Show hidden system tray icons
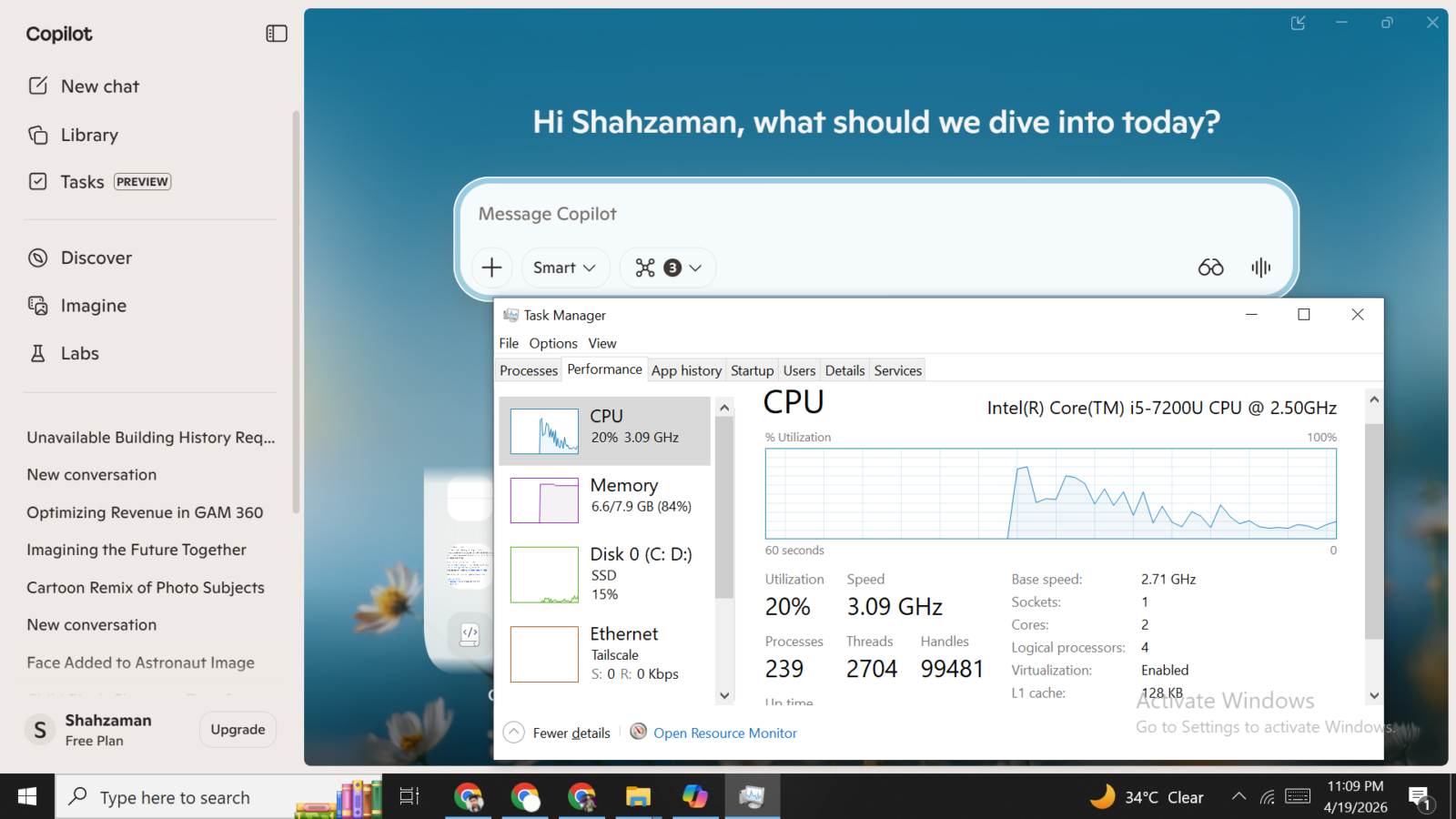The width and height of the screenshot is (1456, 819). (x=1239, y=796)
